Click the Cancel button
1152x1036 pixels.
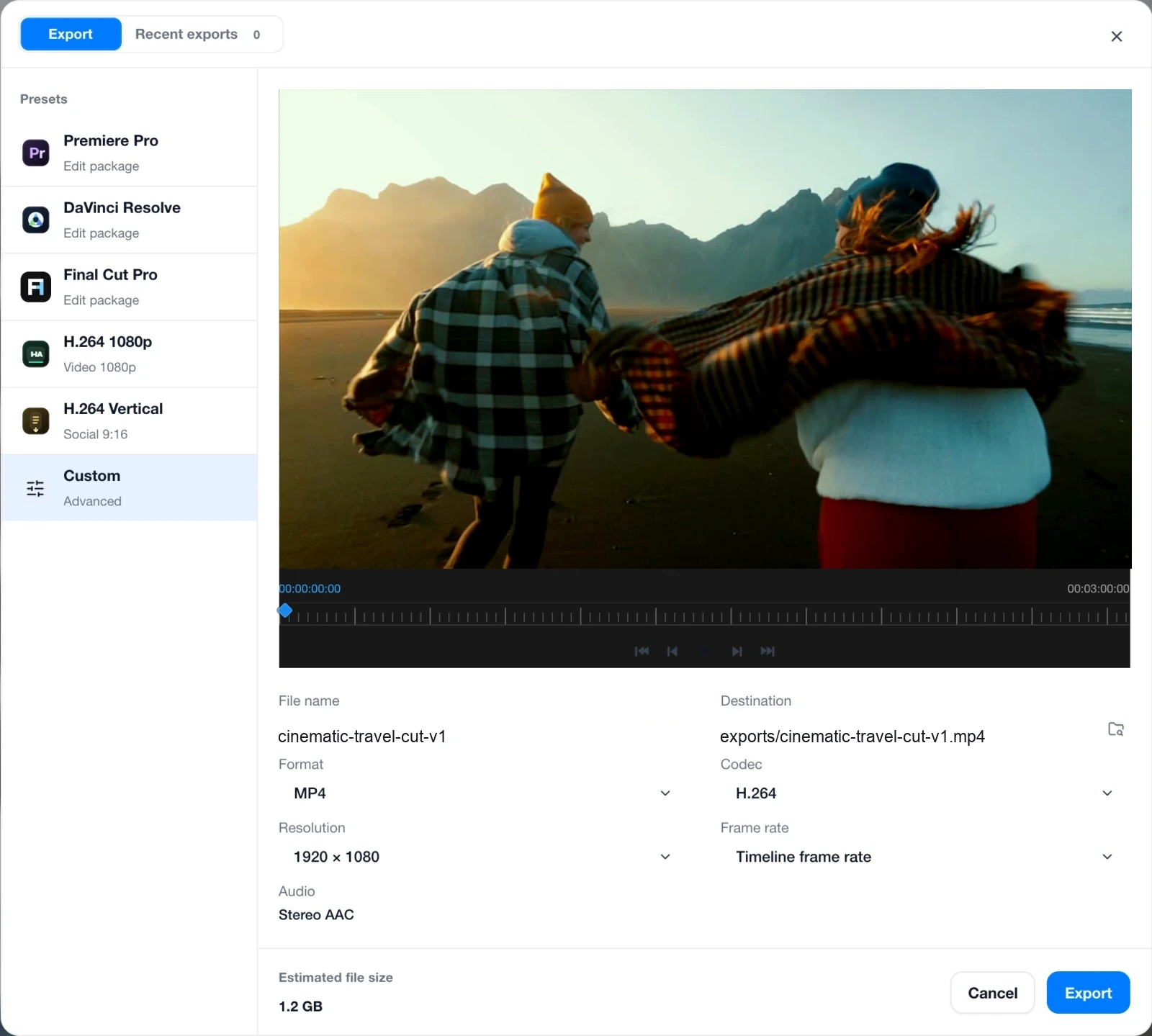992,993
